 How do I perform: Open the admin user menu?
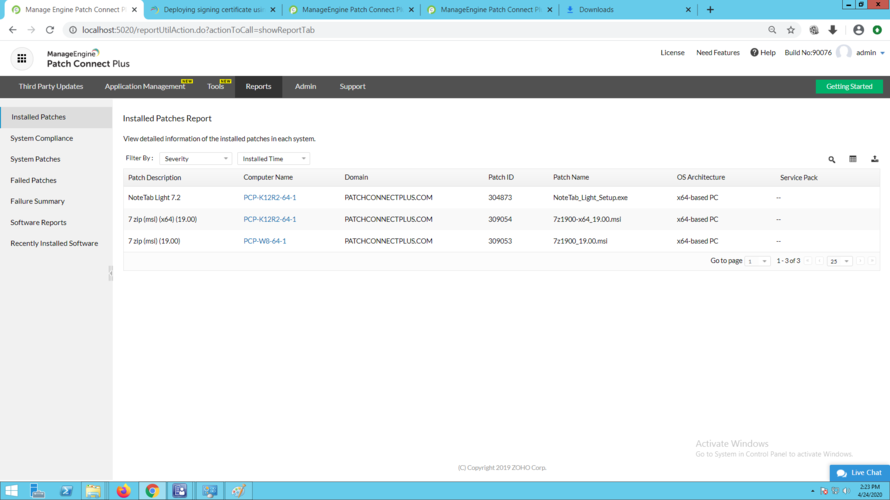[866, 53]
